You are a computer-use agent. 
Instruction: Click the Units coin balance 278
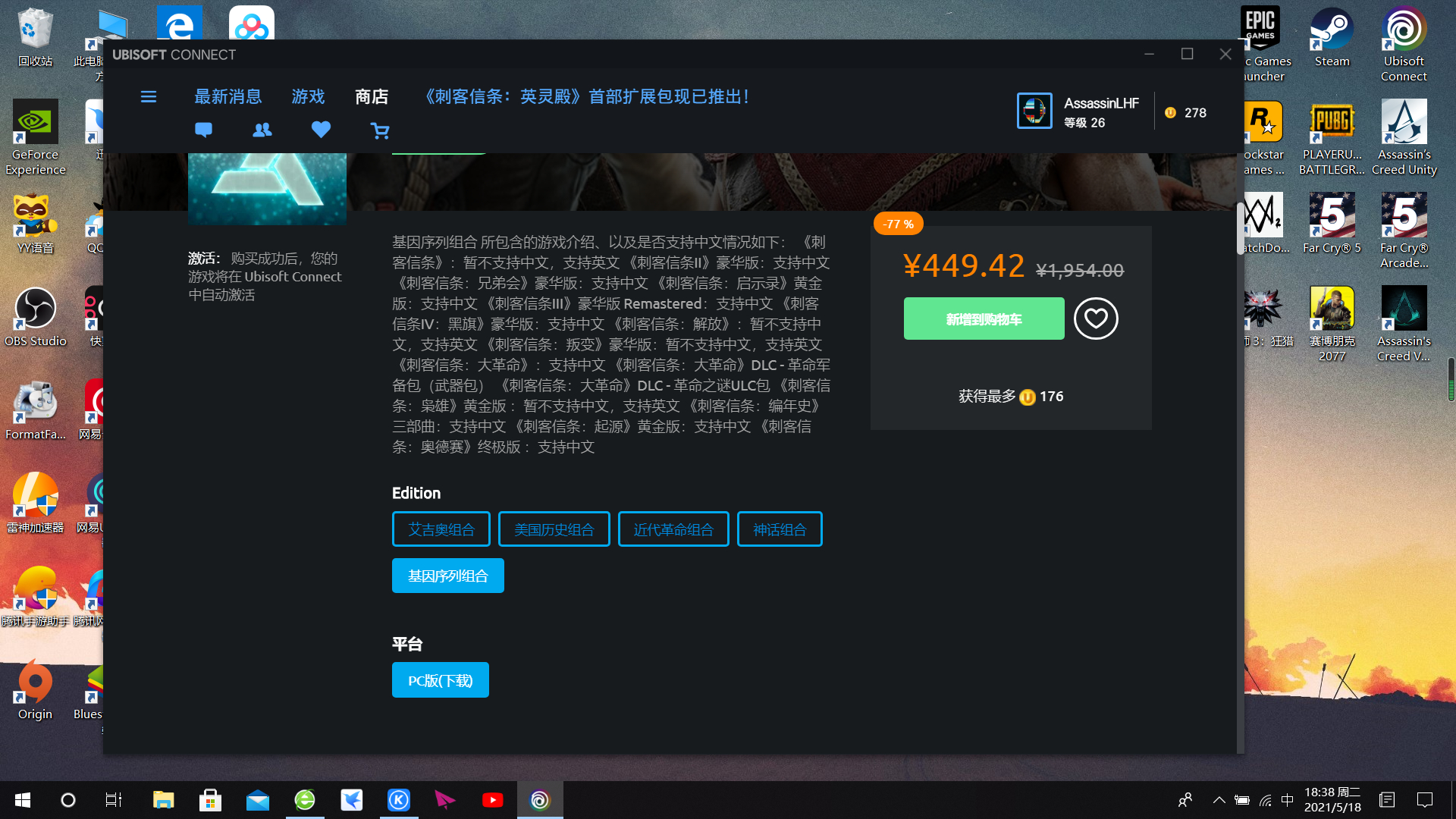click(x=1185, y=112)
